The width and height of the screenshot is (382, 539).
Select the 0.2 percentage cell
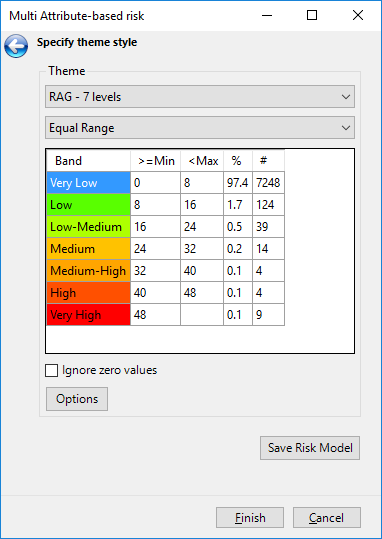[238, 249]
